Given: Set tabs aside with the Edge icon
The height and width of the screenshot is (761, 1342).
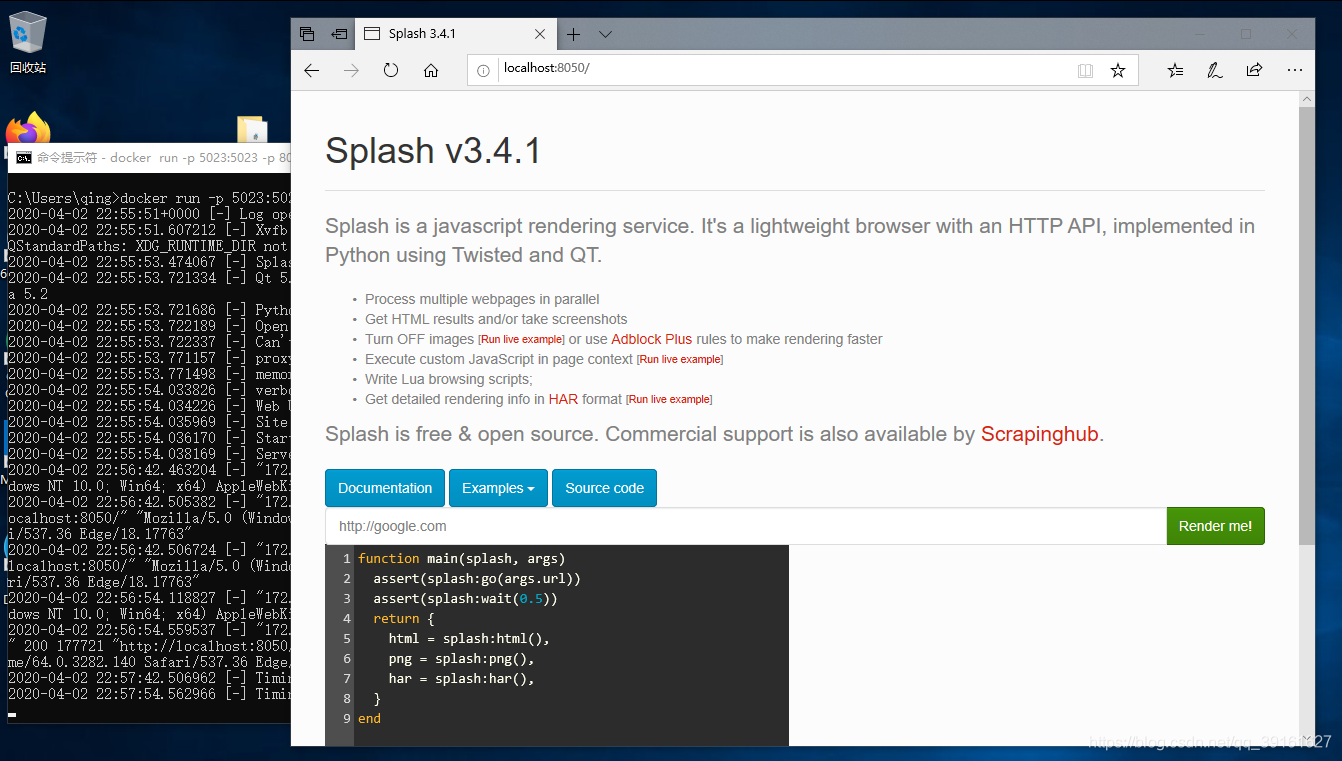Looking at the screenshot, I should 339,34.
